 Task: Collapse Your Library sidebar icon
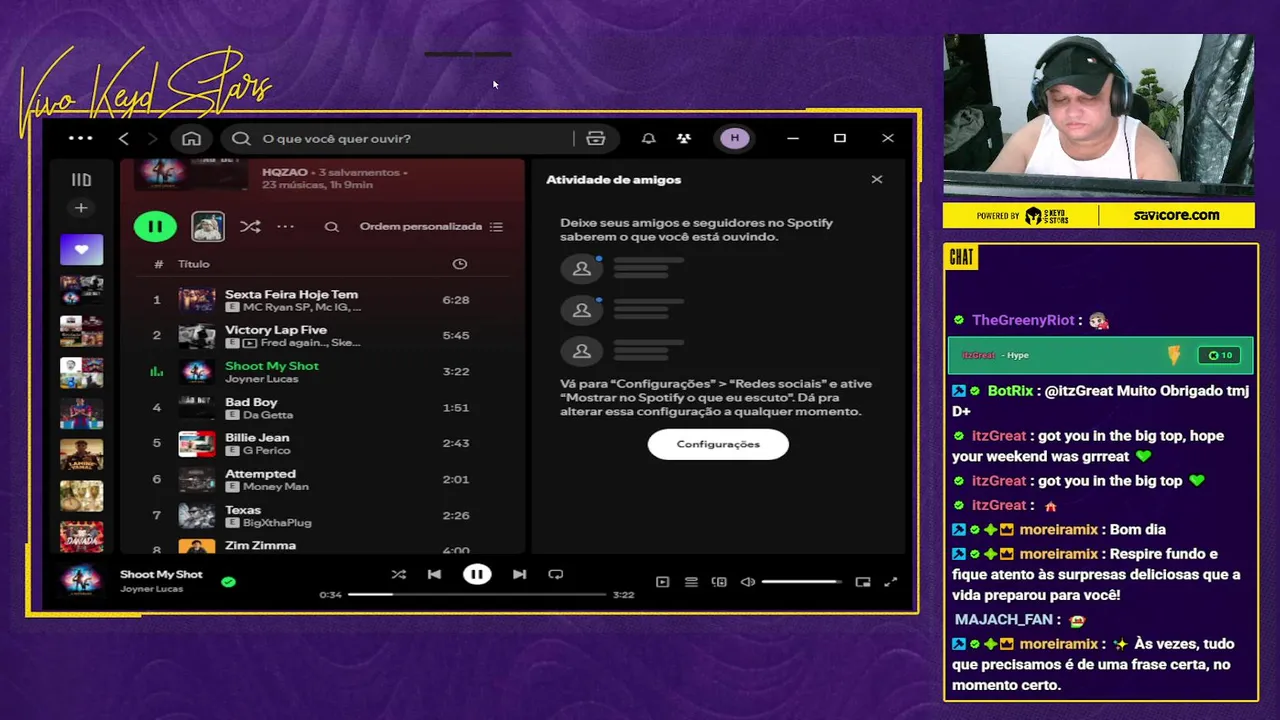[x=81, y=180]
